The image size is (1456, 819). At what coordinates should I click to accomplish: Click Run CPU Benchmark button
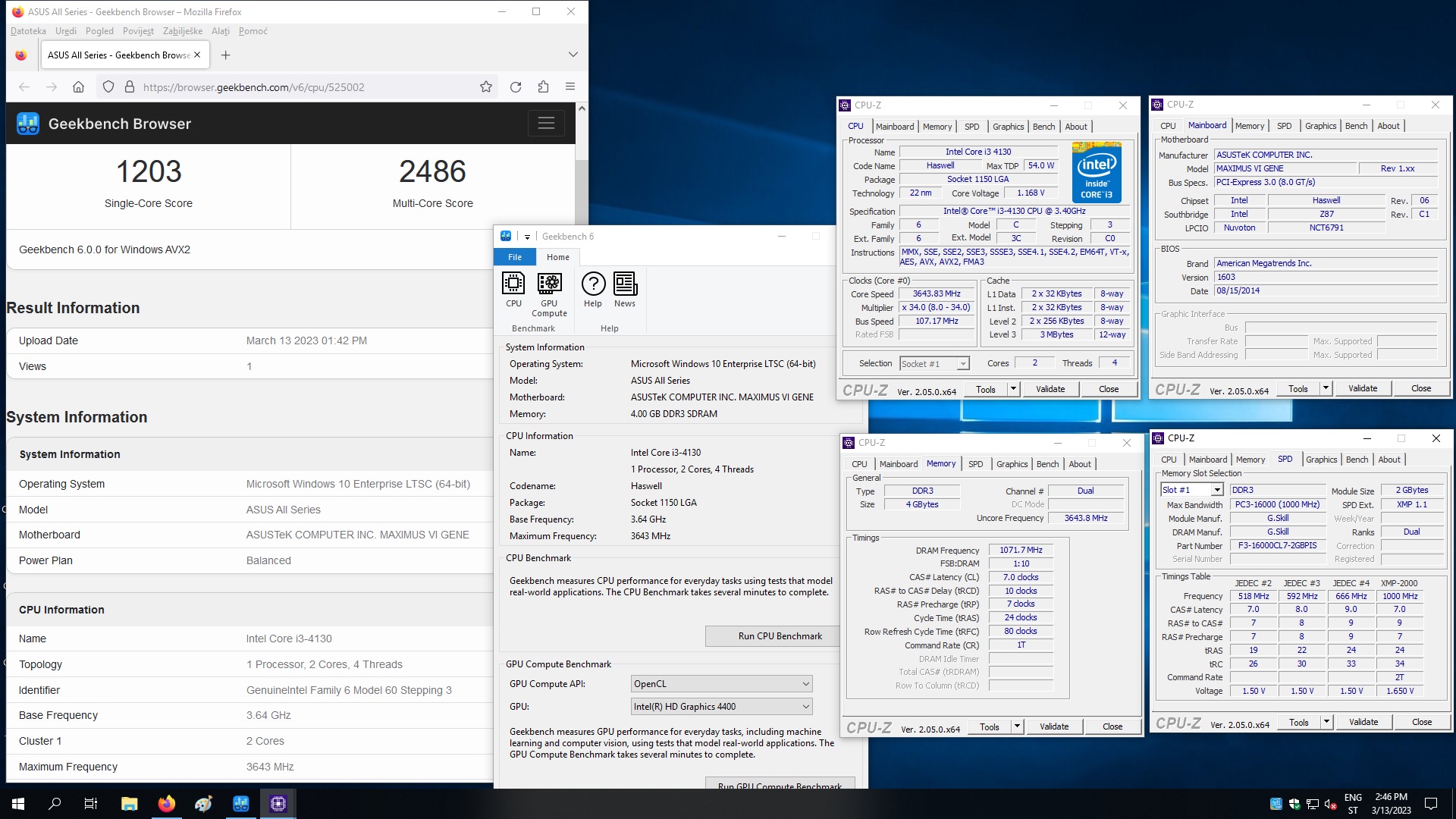tap(780, 636)
